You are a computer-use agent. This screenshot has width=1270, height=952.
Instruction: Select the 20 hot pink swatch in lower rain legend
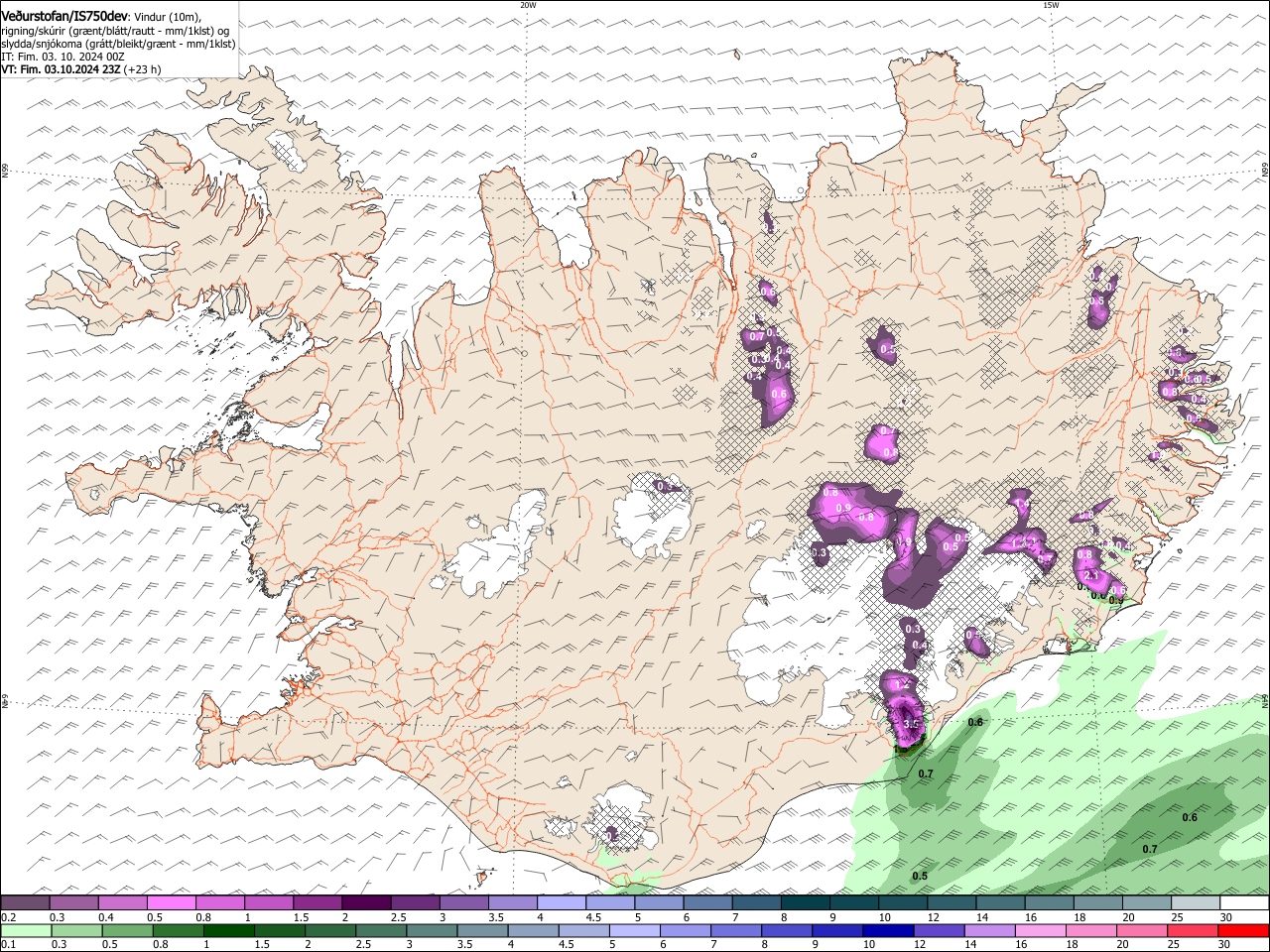tap(1142, 931)
